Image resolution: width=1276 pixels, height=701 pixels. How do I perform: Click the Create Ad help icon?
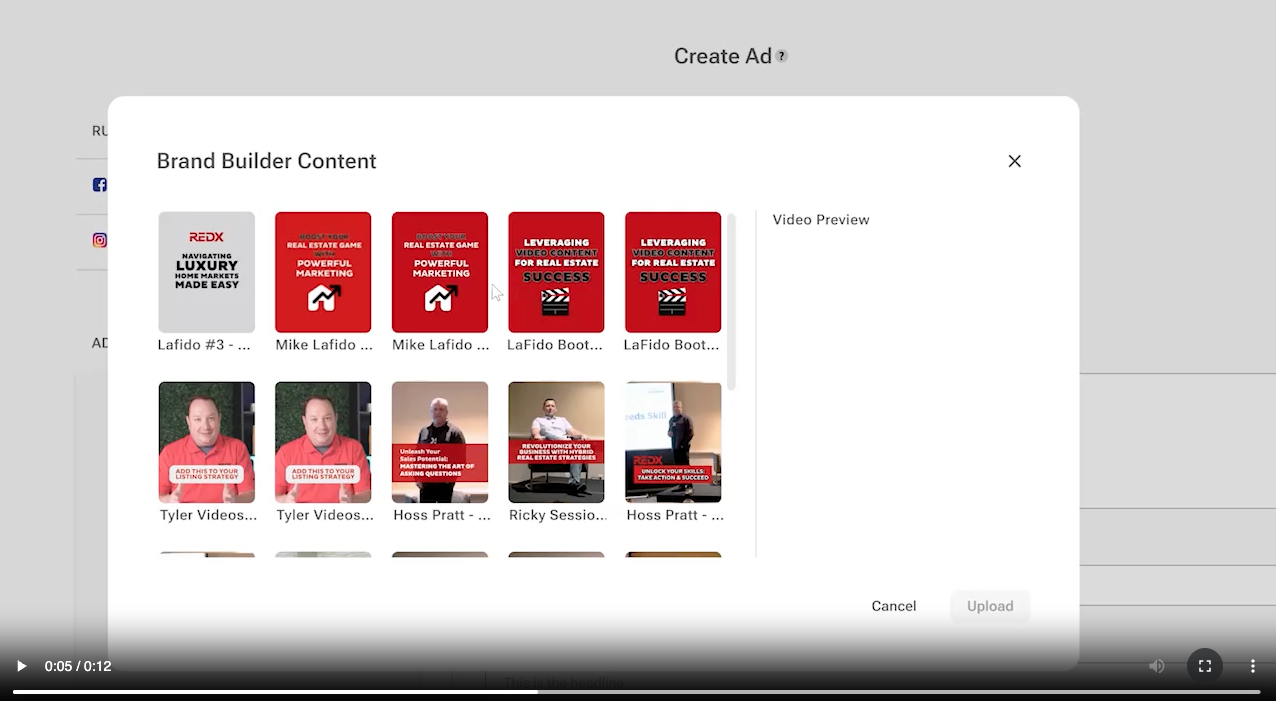pyautogui.click(x=782, y=56)
